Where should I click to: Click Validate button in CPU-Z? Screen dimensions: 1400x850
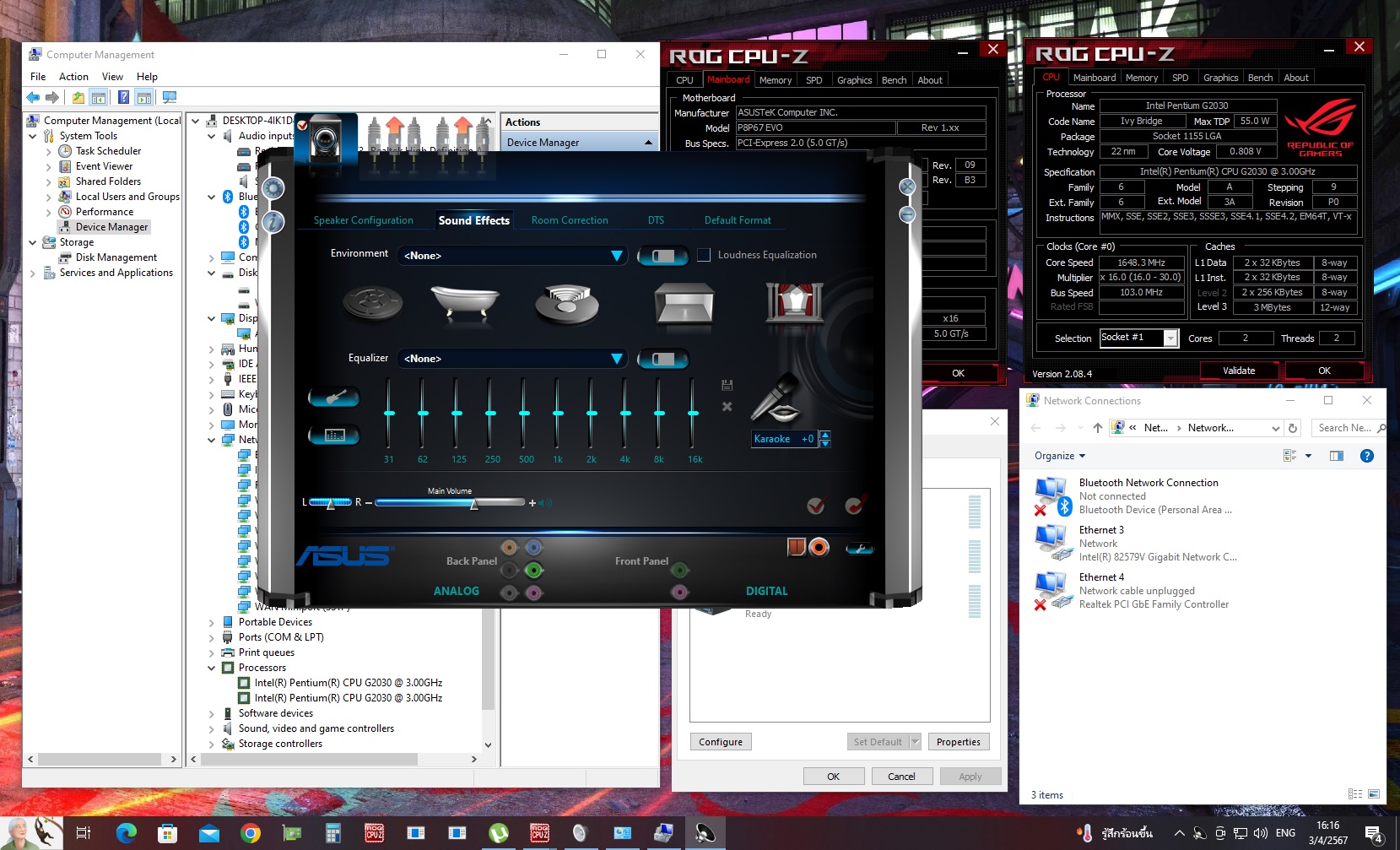tap(1239, 371)
